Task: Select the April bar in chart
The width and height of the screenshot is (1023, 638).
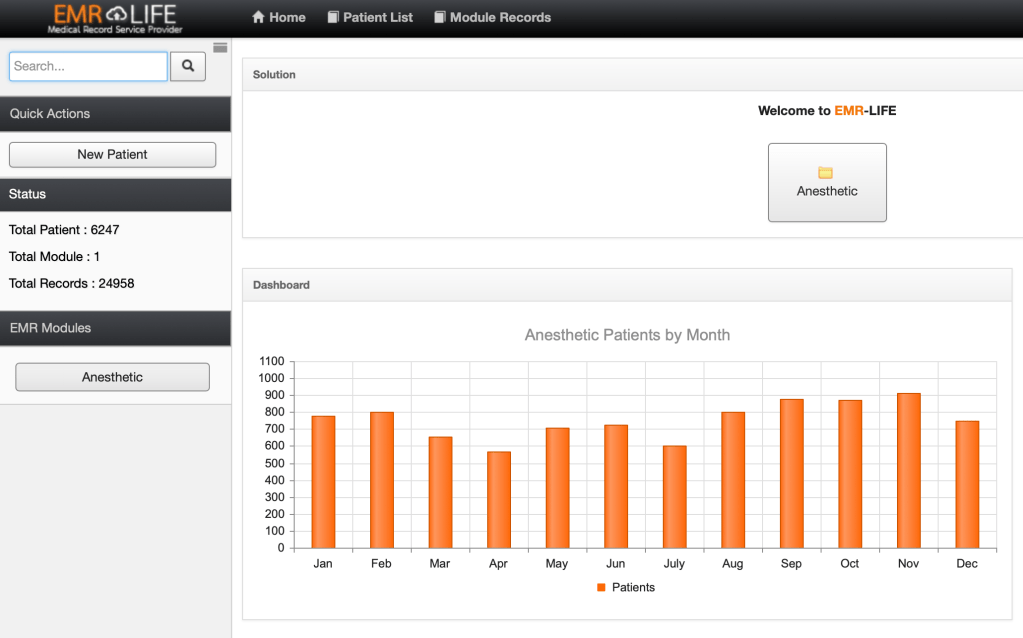Action: pos(498,500)
